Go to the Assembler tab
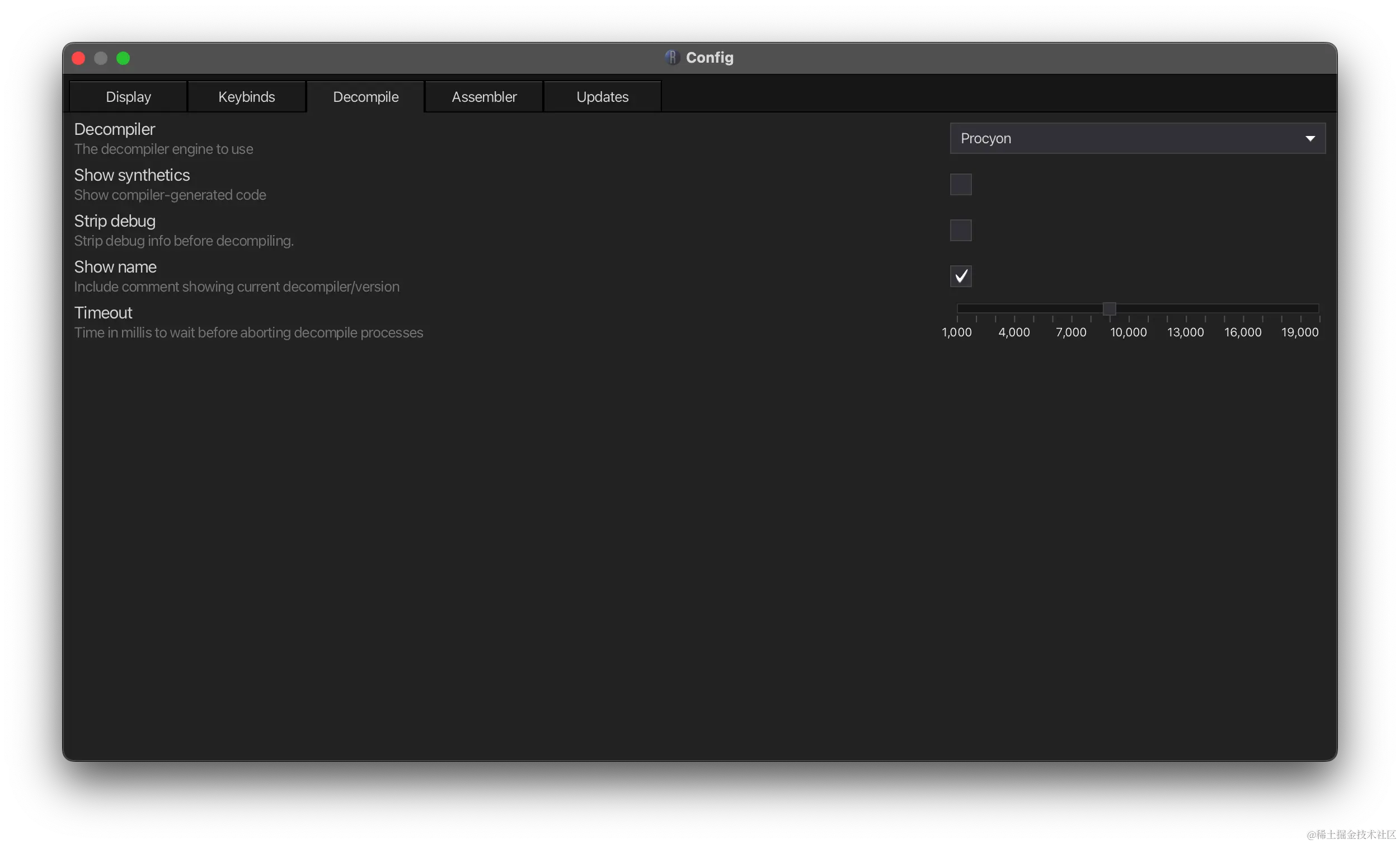This screenshot has width=1400, height=844. pyautogui.click(x=484, y=97)
